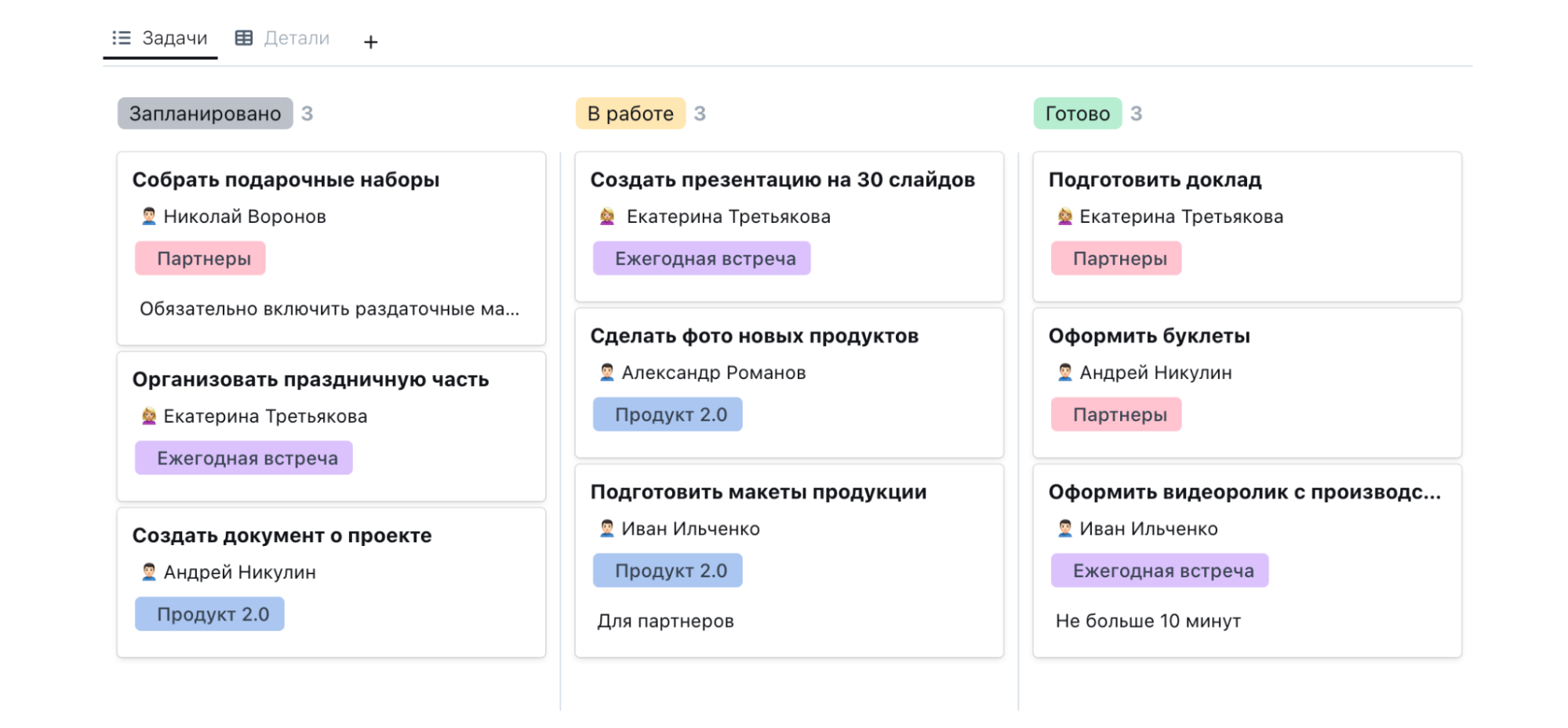Click avatar in Подготовить макеты продукции card

click(607, 529)
